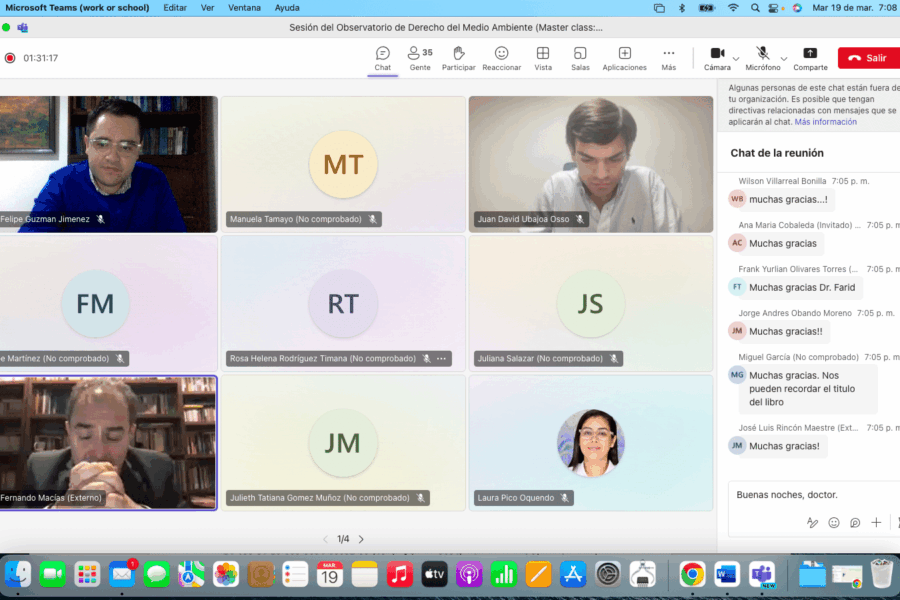Toggle the Cámara on or off
900x600 pixels.
tap(717, 54)
